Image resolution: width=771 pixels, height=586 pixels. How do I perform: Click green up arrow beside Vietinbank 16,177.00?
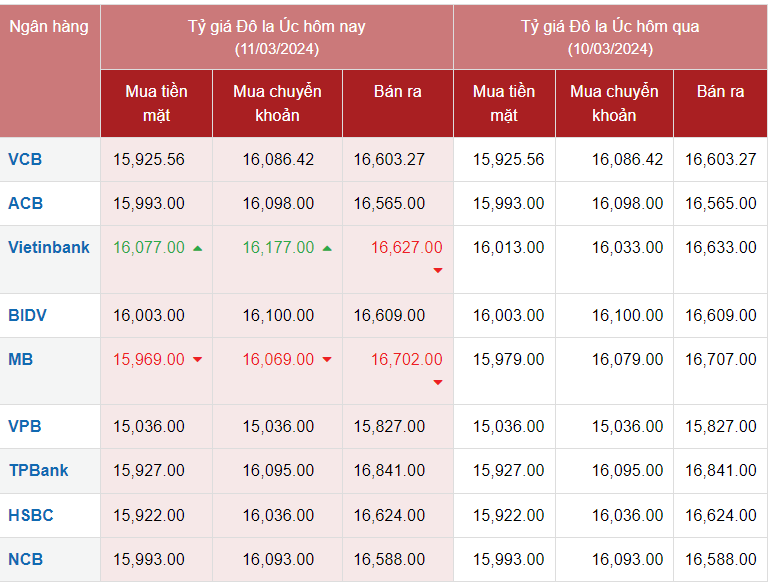(x=327, y=248)
